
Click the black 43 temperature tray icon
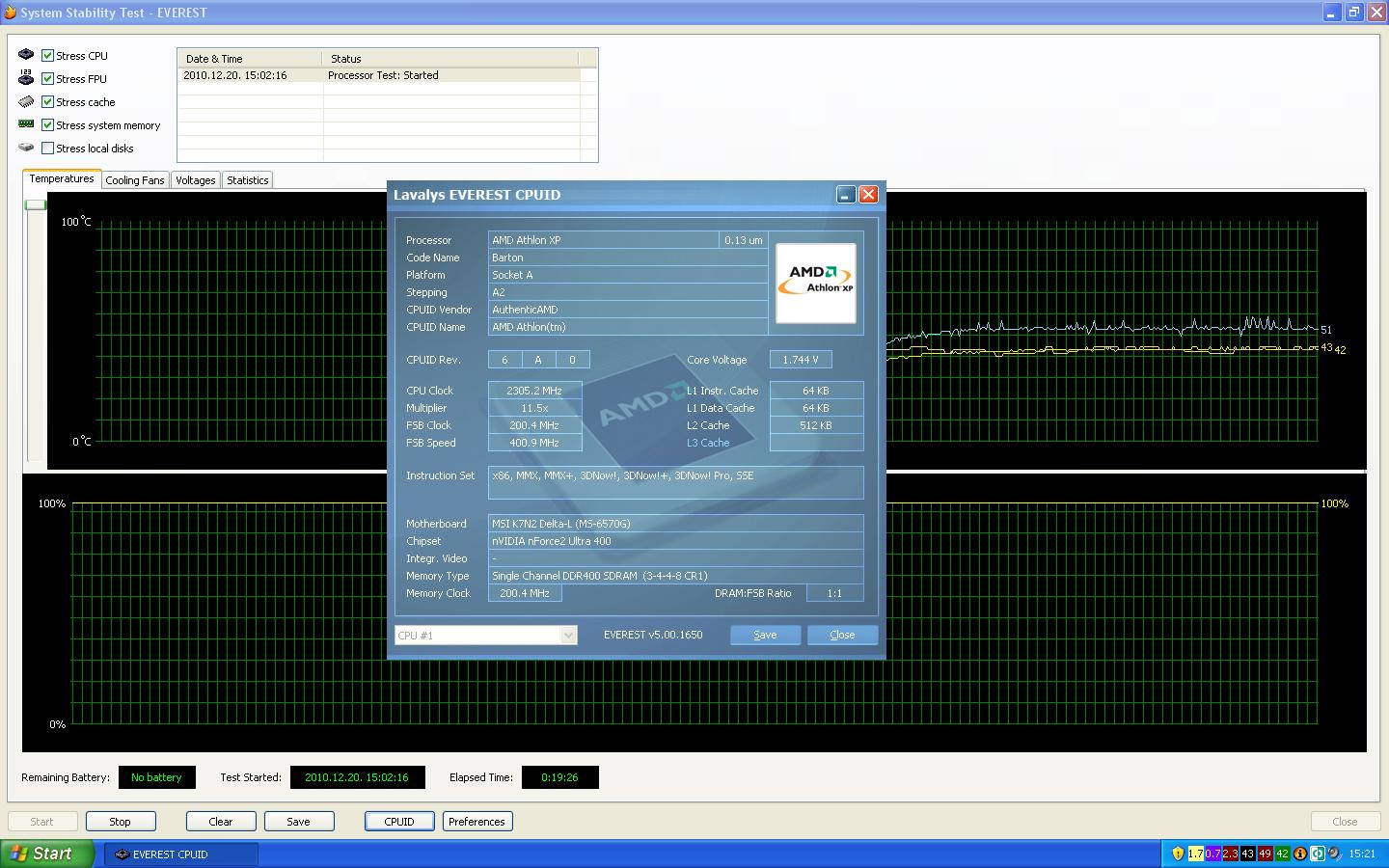1247,854
